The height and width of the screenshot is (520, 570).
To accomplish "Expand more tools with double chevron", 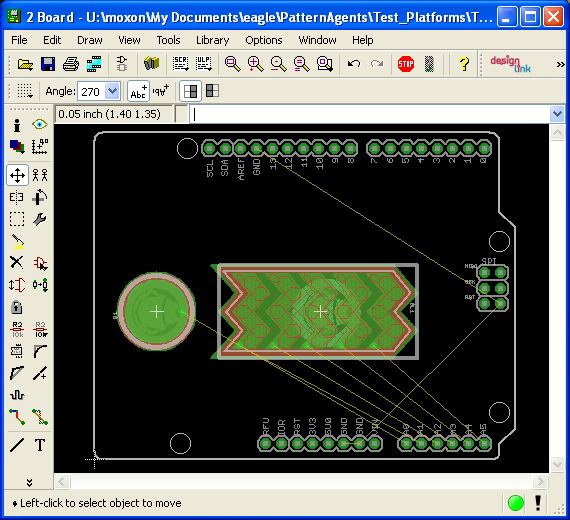I will click(29, 482).
